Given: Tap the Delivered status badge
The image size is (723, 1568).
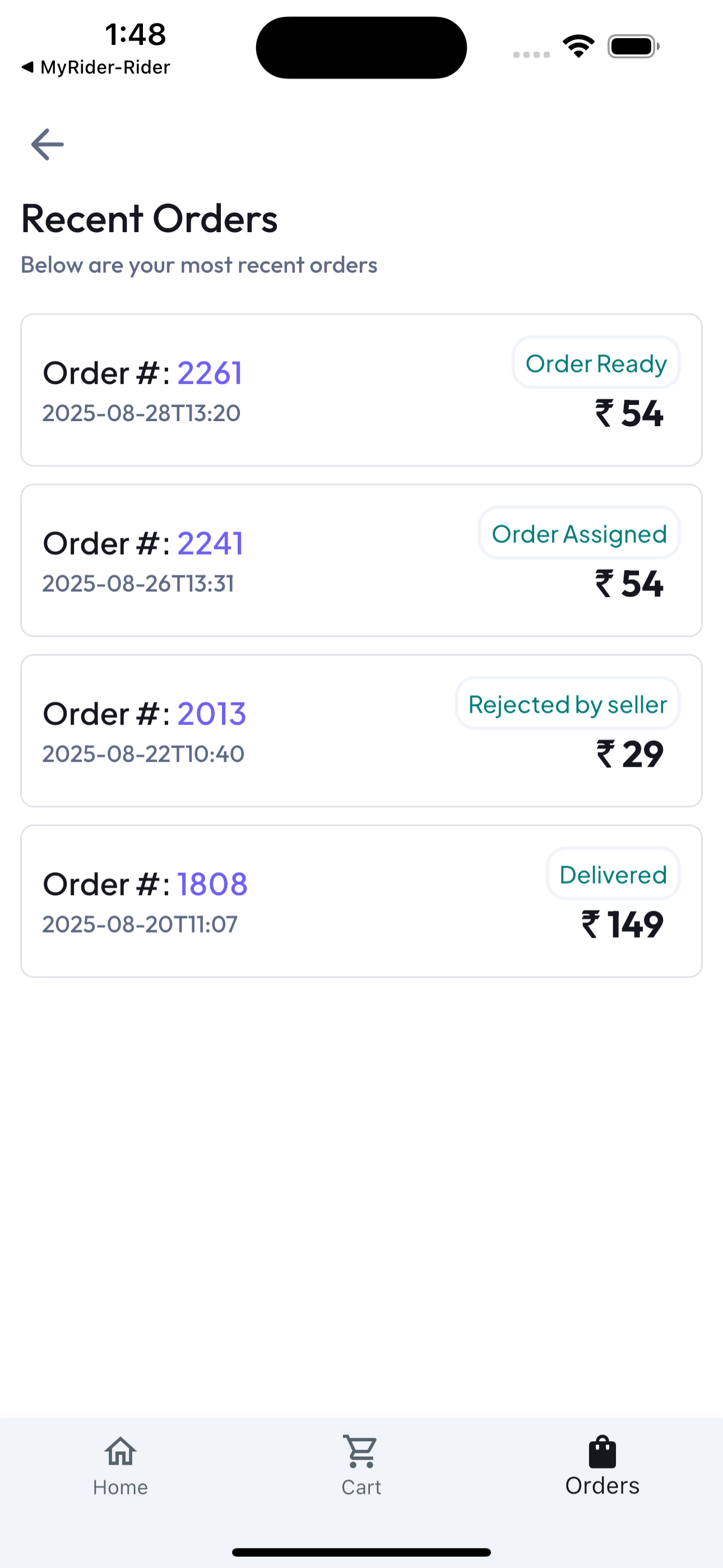Looking at the screenshot, I should (613, 874).
